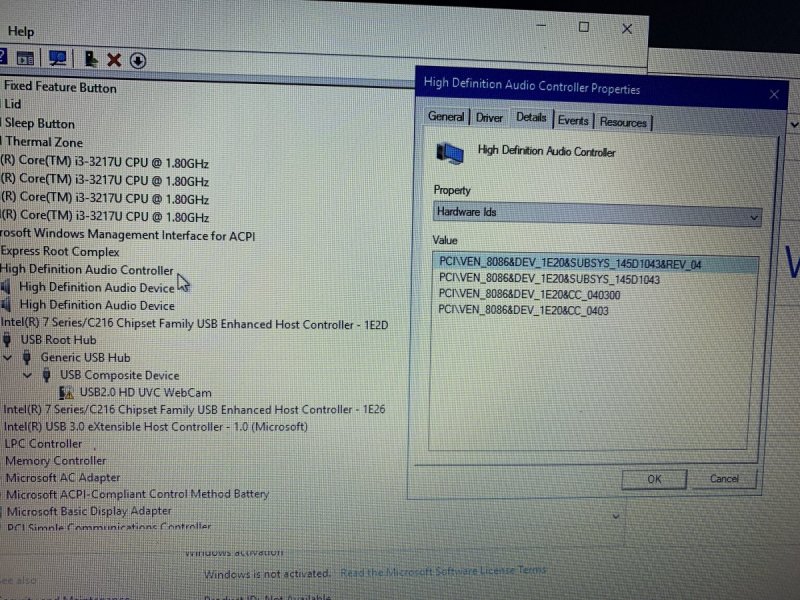Viewport: 800px width, 600px height.
Task: Select the Sleep Button entry
Action: coord(40,123)
